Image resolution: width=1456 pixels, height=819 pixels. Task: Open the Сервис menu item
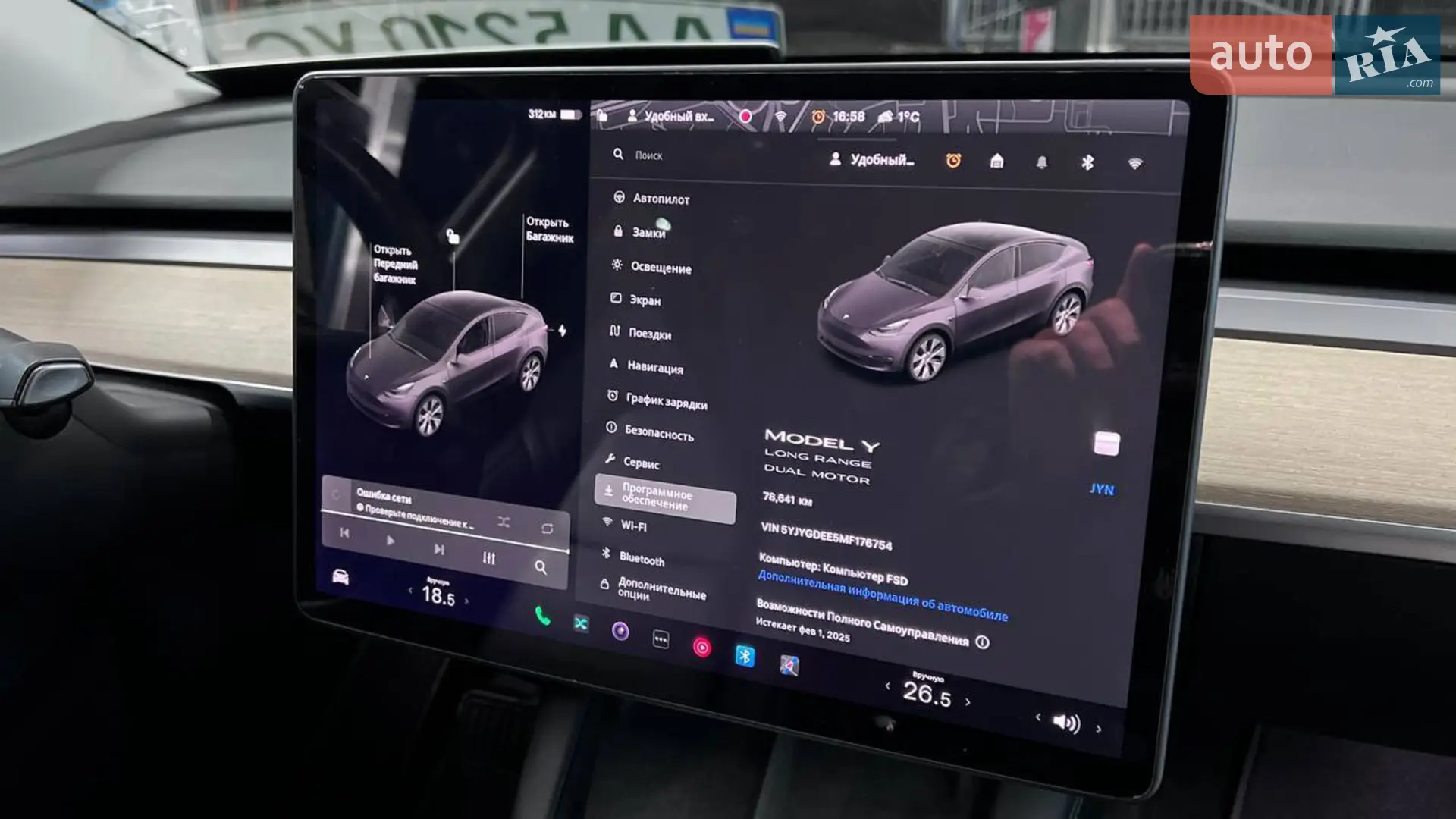tap(632, 461)
